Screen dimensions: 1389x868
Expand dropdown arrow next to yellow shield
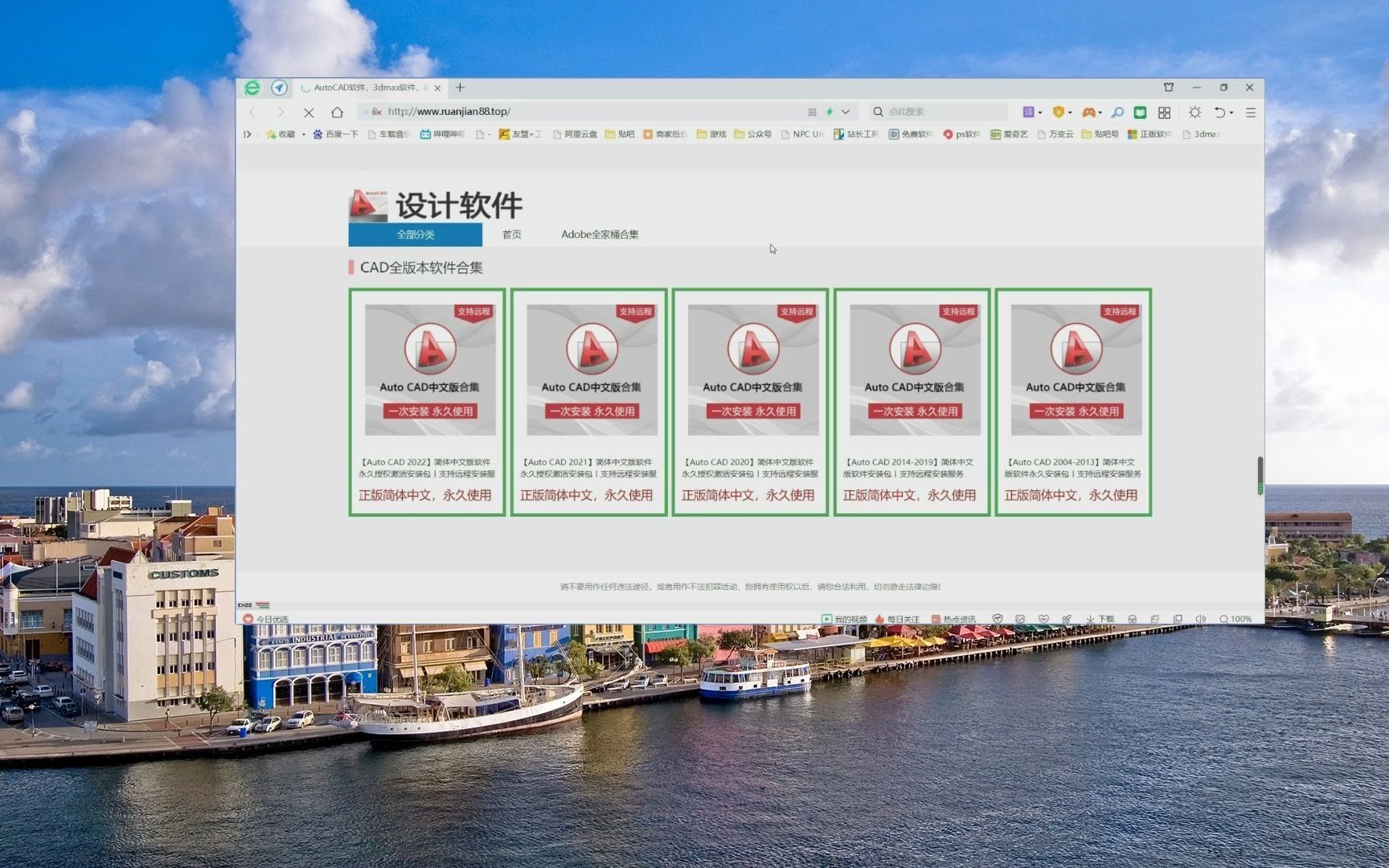(x=1070, y=113)
